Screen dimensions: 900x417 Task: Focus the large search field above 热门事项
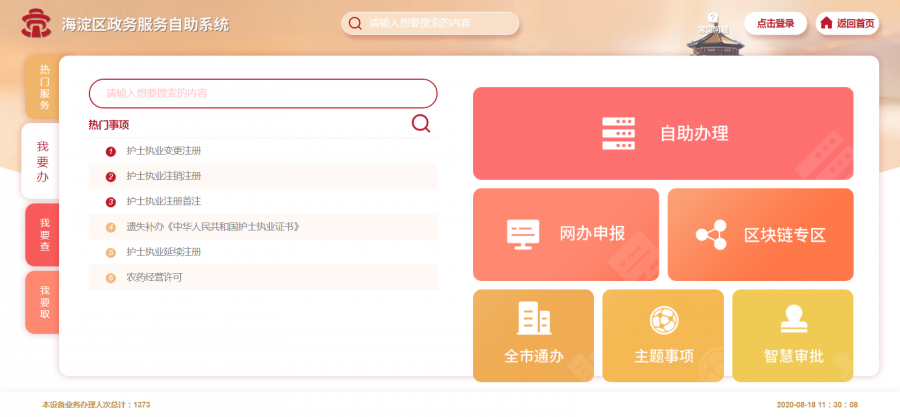click(x=262, y=93)
